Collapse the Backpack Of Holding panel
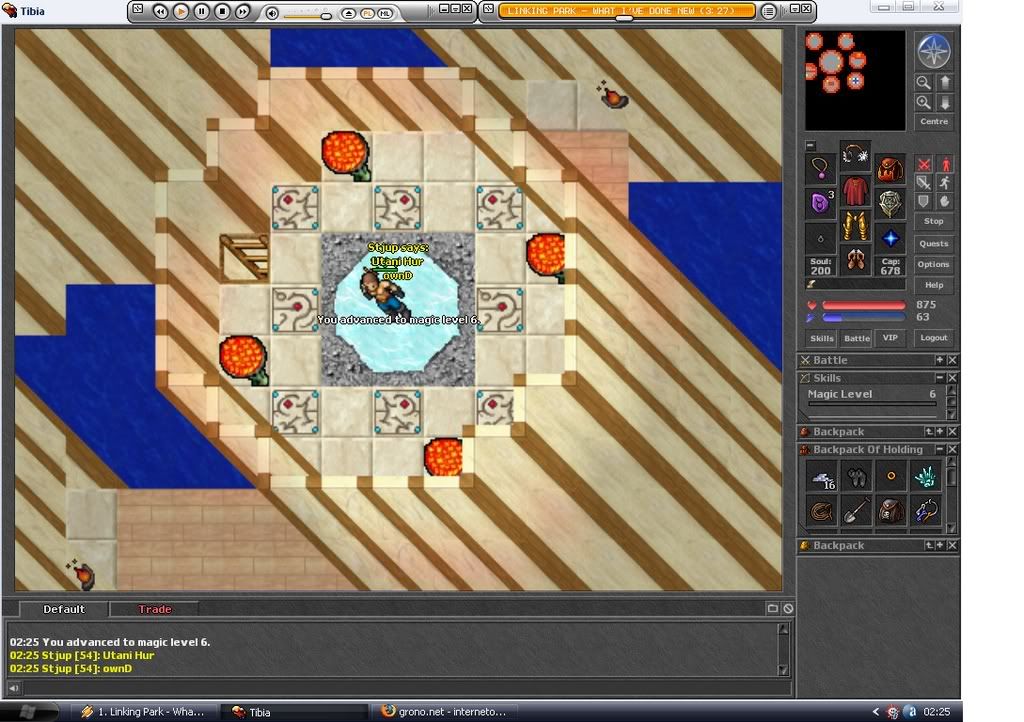 click(940, 449)
